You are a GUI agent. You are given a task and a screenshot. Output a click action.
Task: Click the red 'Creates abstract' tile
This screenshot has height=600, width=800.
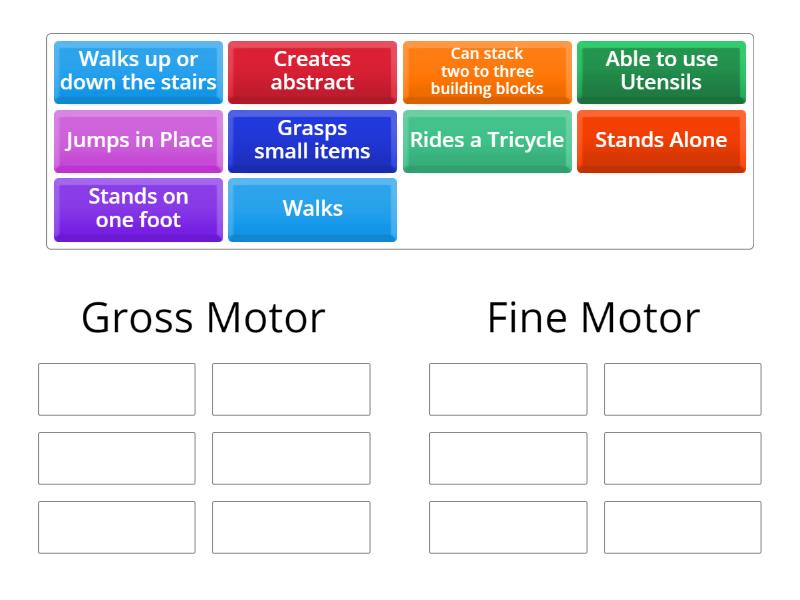pos(312,71)
